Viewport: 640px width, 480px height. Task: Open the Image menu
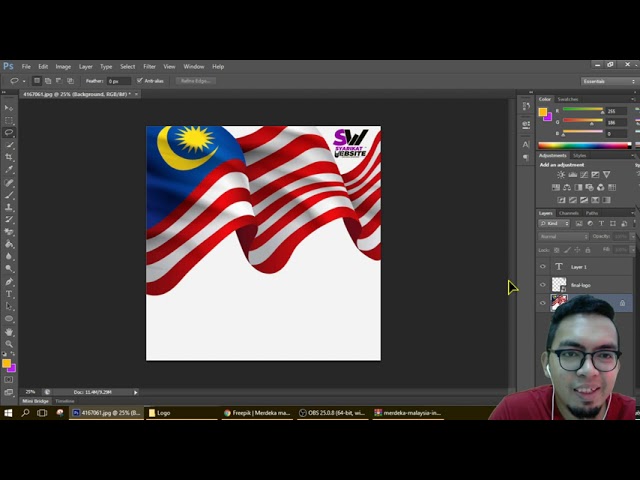coord(63,67)
